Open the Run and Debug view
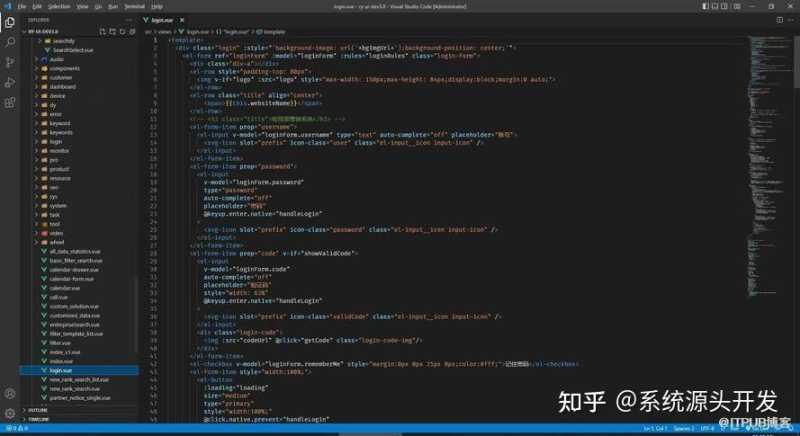800x436 pixels. (10, 83)
